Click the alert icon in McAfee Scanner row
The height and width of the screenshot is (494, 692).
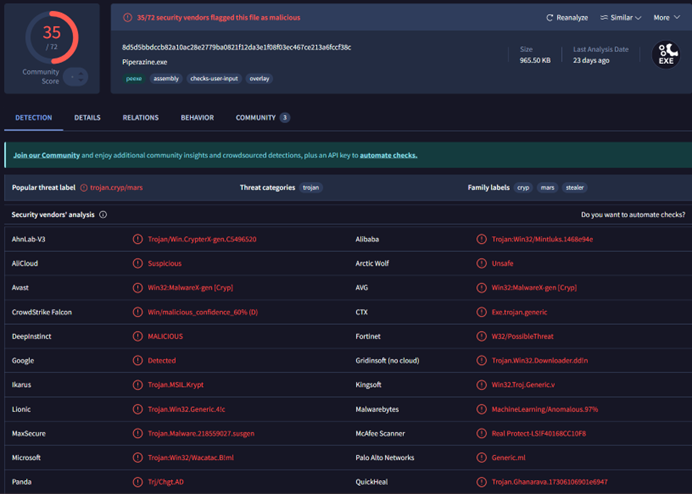coord(481,434)
